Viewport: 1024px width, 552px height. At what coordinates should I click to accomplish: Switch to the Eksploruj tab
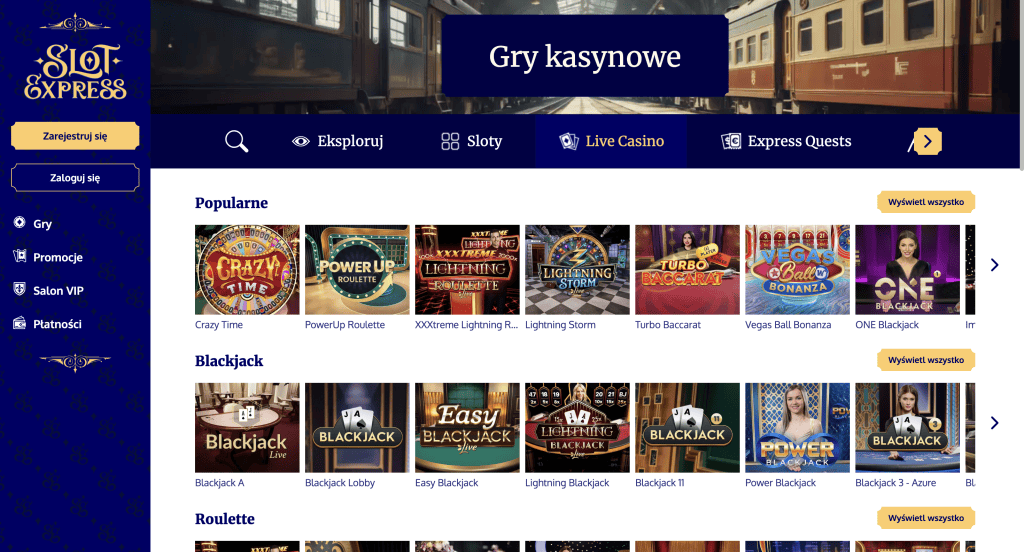(x=338, y=141)
